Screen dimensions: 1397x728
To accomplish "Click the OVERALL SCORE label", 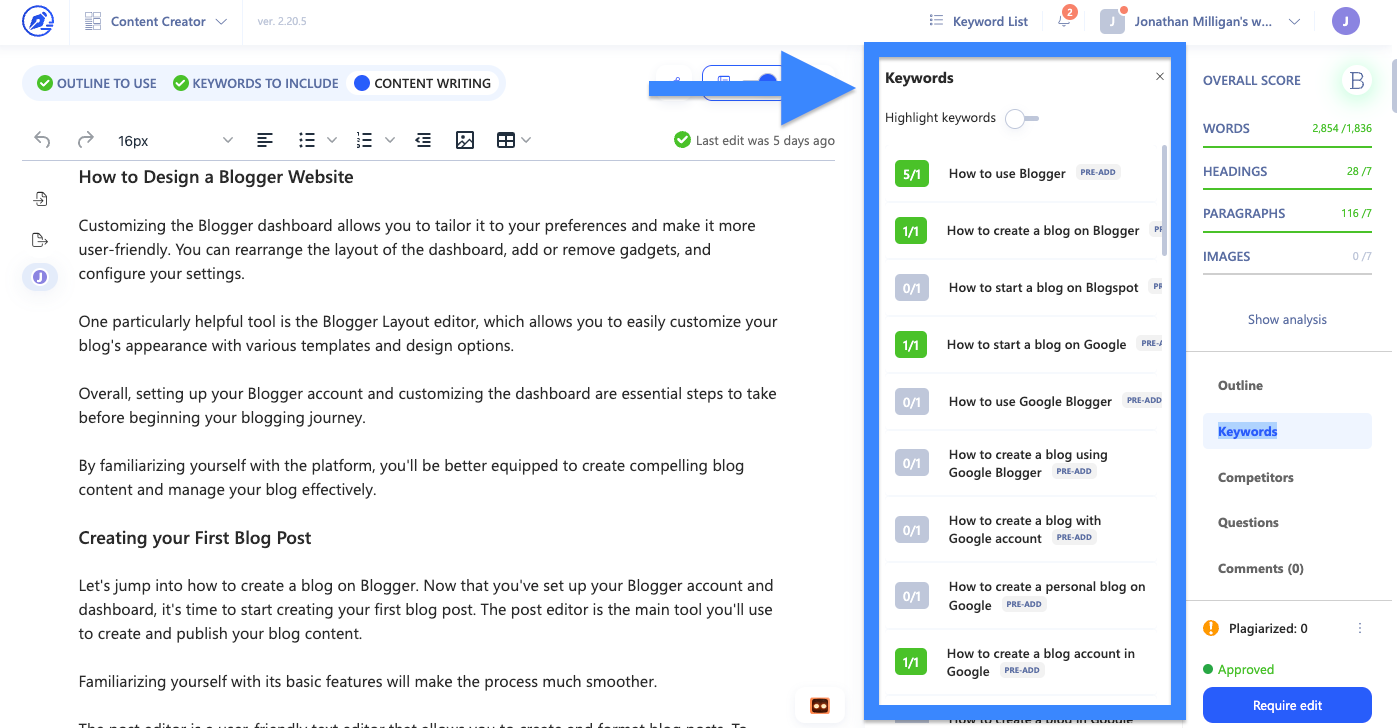I will [x=1252, y=81].
